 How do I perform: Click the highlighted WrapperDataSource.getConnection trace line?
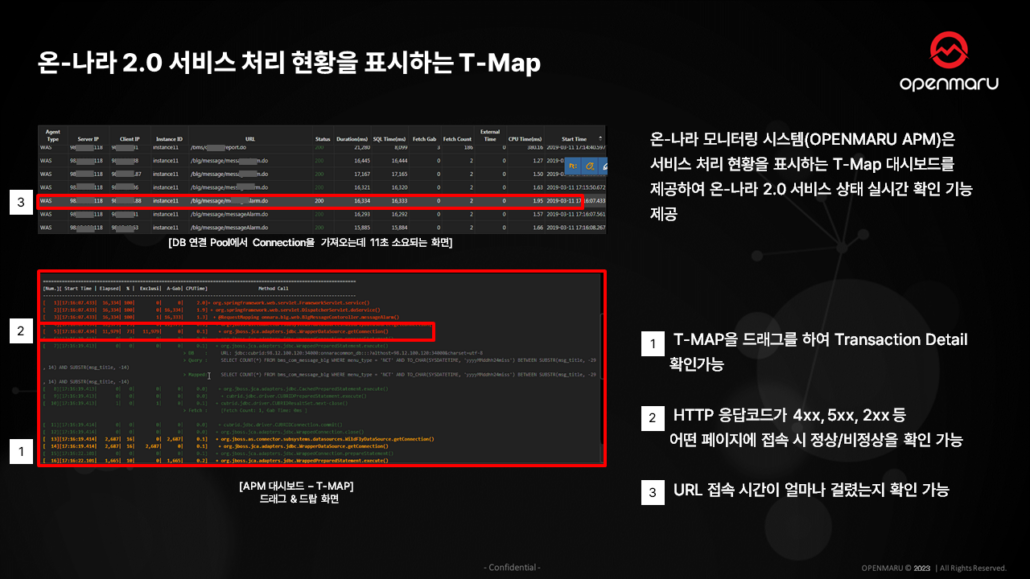pyautogui.click(x=300, y=330)
